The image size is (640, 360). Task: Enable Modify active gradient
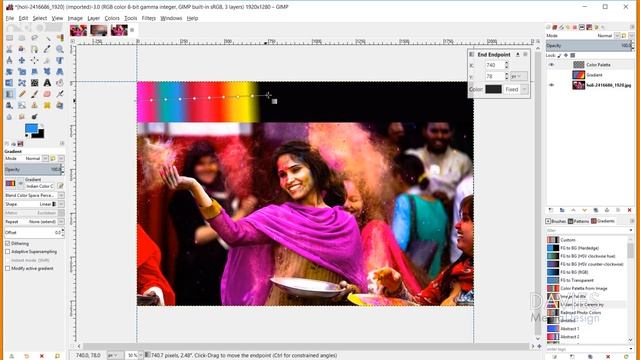click(7, 269)
